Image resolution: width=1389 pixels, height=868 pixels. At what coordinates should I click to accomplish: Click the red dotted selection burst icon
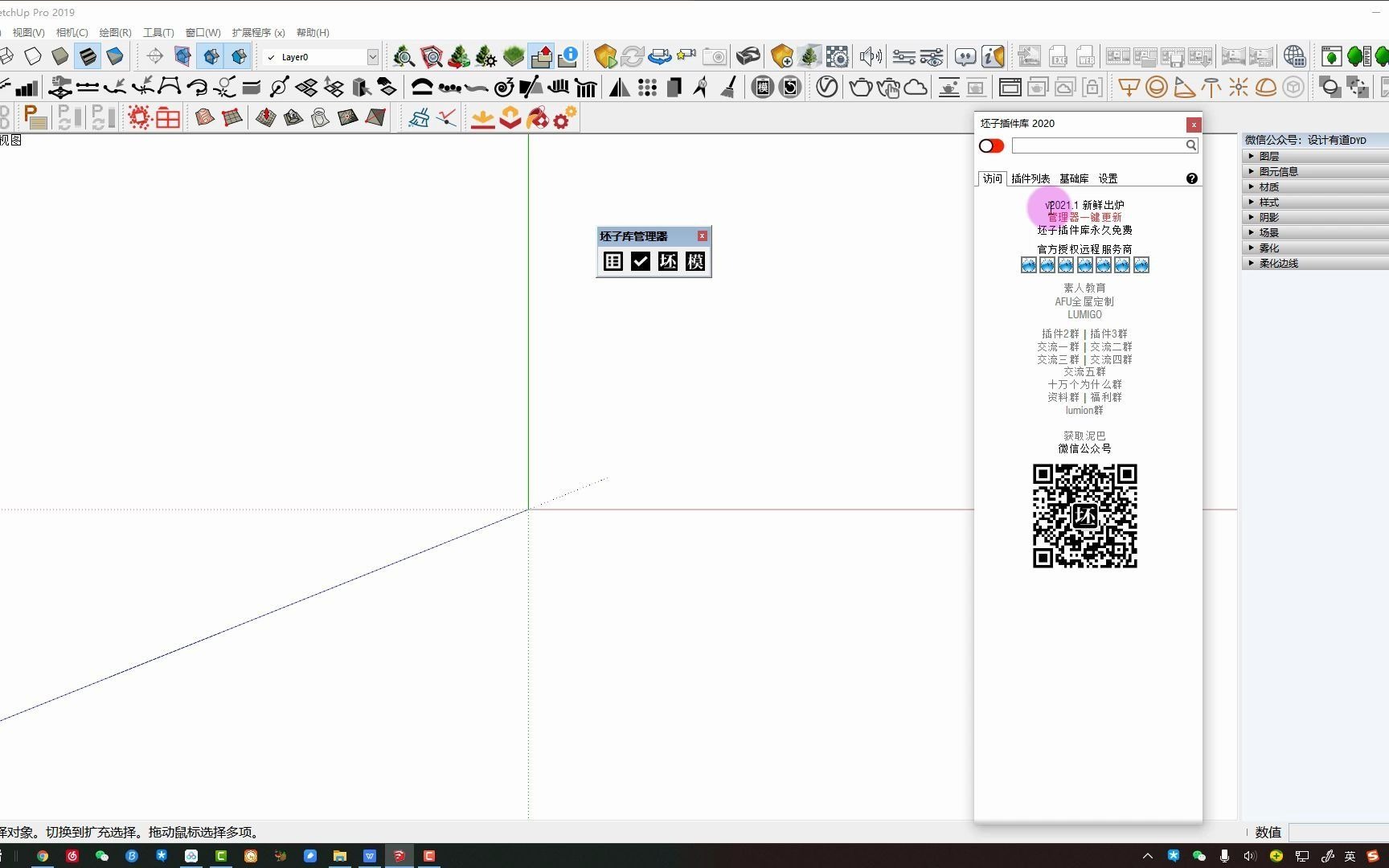coord(140,118)
